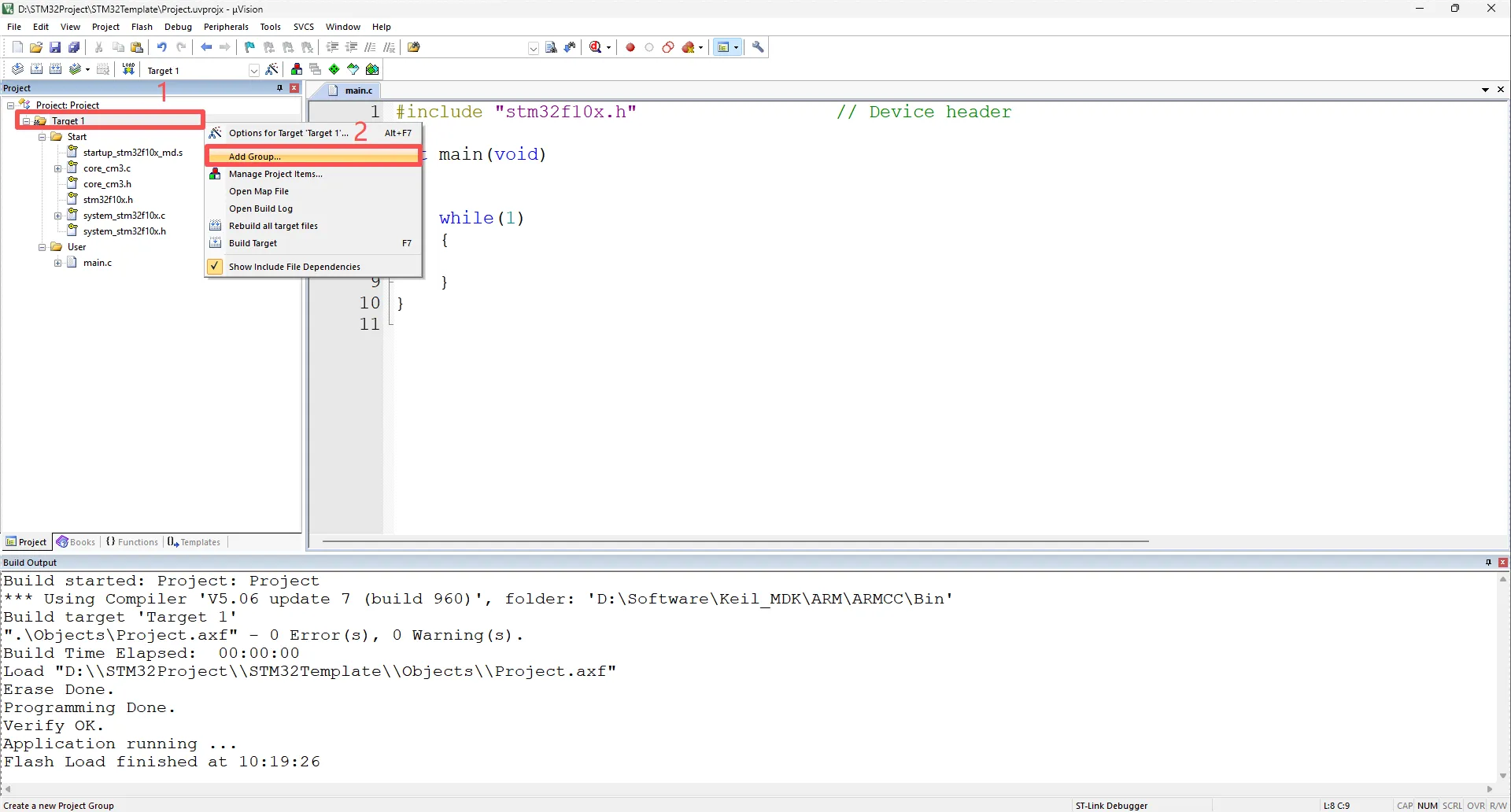The height and width of the screenshot is (812, 1511).
Task: Click the Manage Project Items toolbar icon
Action: point(297,69)
